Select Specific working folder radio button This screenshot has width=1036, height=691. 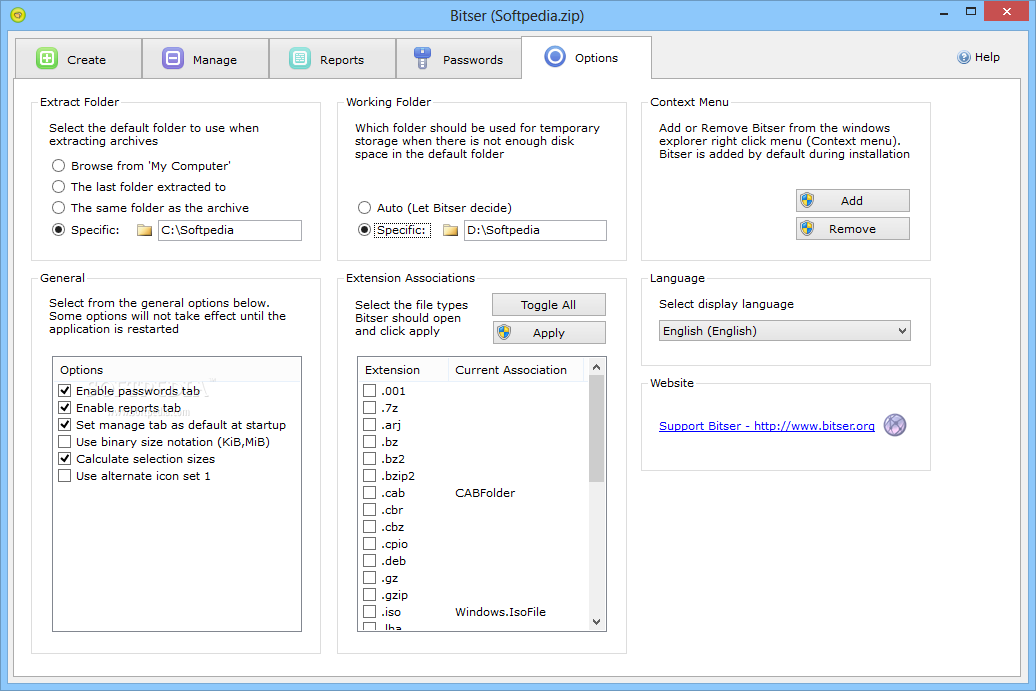(x=365, y=230)
